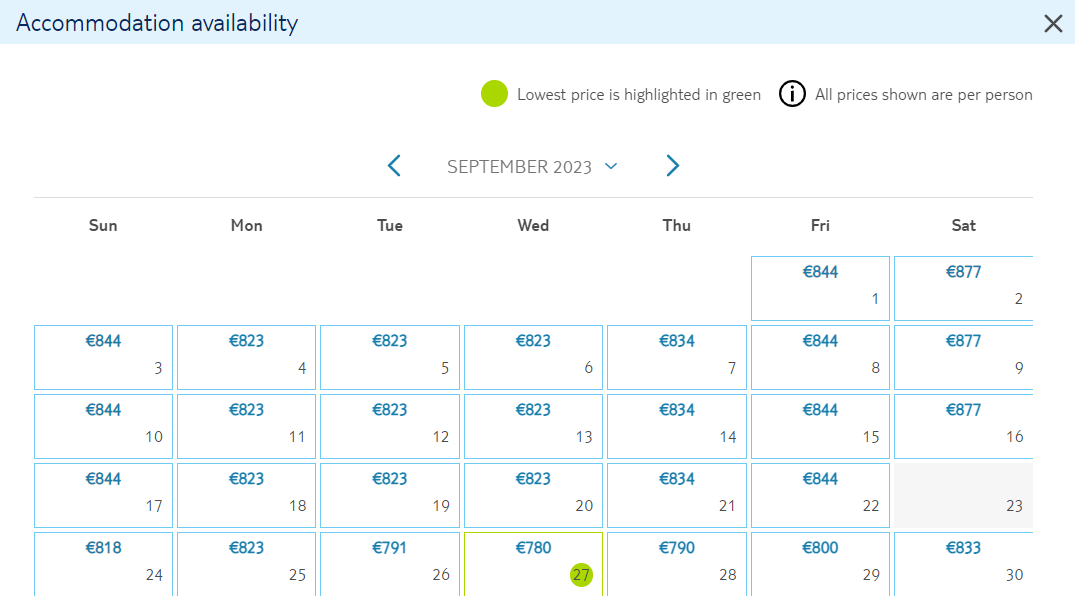
Task: Select September 28 priced €790
Action: pos(677,563)
